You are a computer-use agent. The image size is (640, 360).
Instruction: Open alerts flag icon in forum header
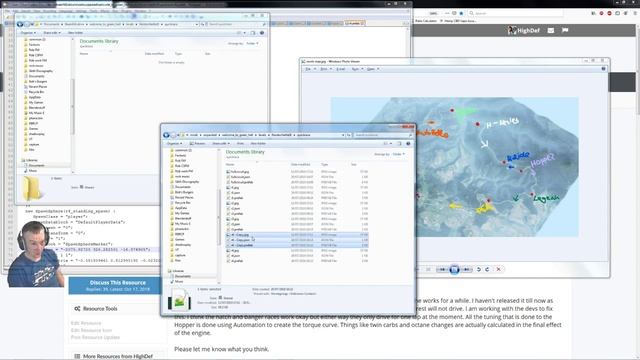click(x=565, y=30)
